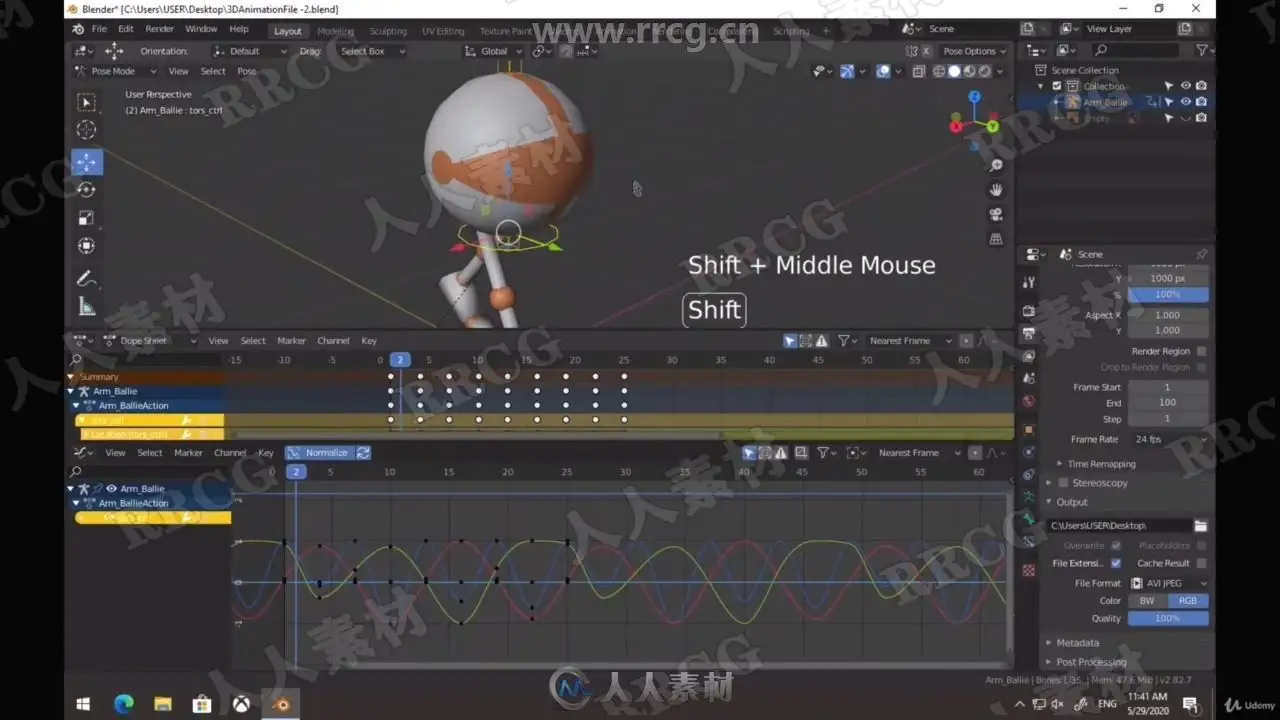
Task: Toggle Arm_Ballie eye in Graph Editor channel list
Action: (111, 489)
